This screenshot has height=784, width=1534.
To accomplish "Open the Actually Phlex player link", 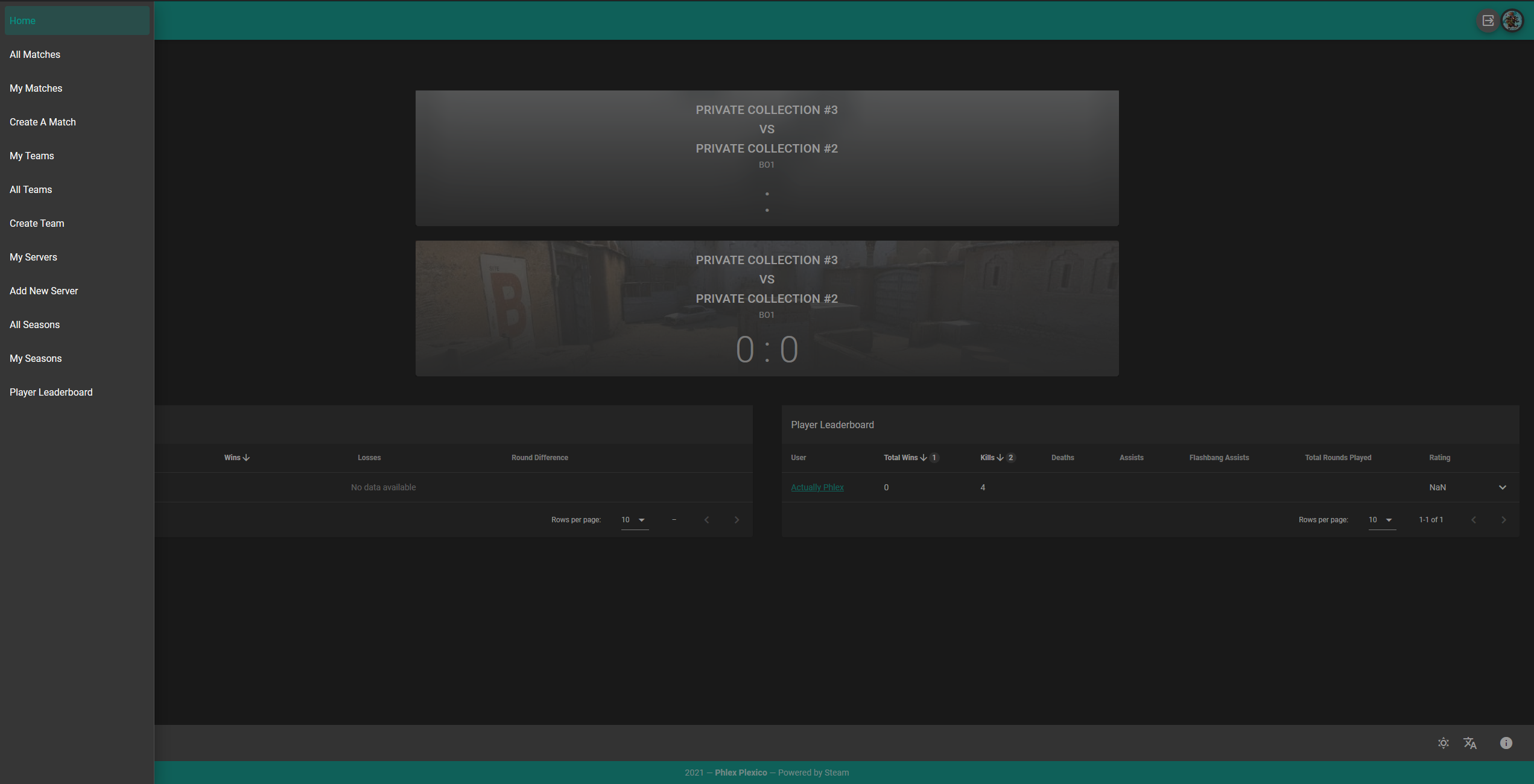I will [817, 487].
